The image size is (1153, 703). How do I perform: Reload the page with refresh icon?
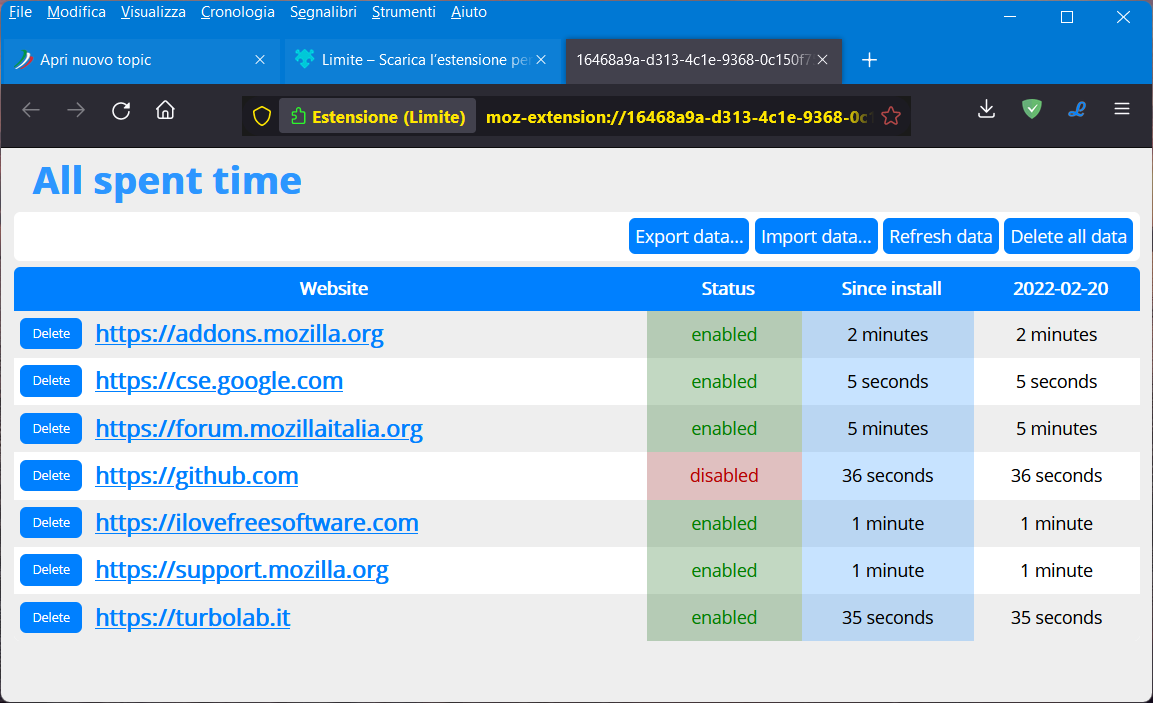click(121, 110)
